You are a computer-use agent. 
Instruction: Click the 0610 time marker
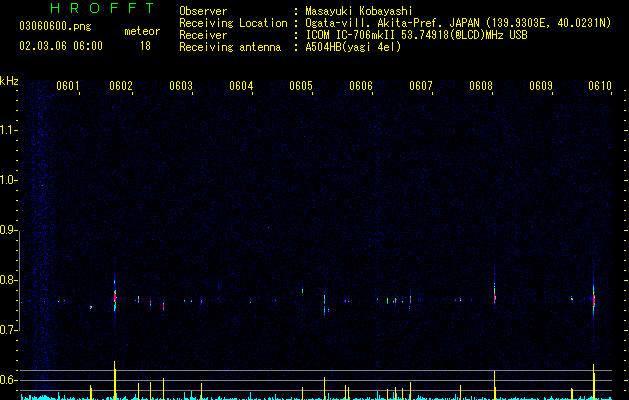[600, 86]
